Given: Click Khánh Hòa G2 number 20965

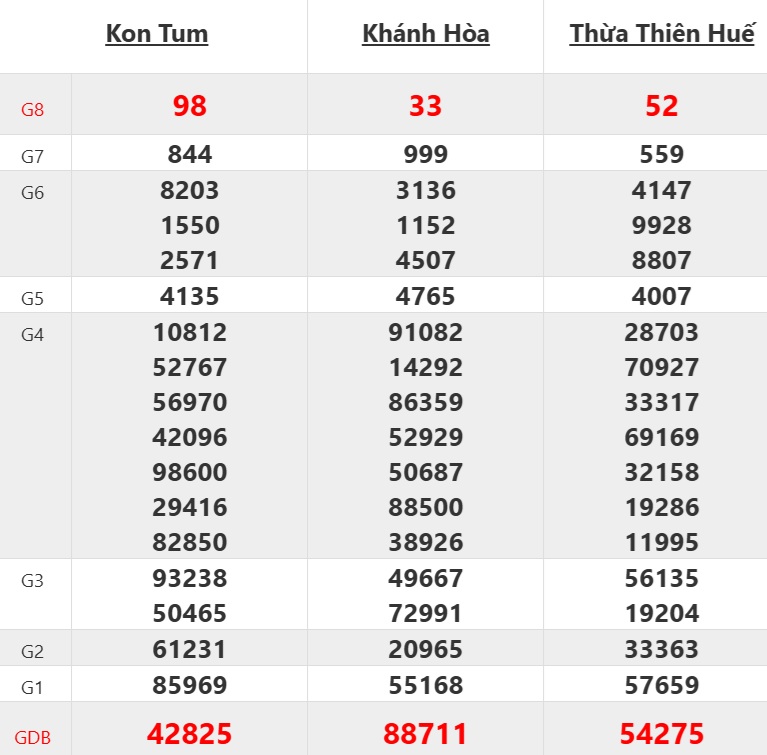Looking at the screenshot, I should (426, 649).
